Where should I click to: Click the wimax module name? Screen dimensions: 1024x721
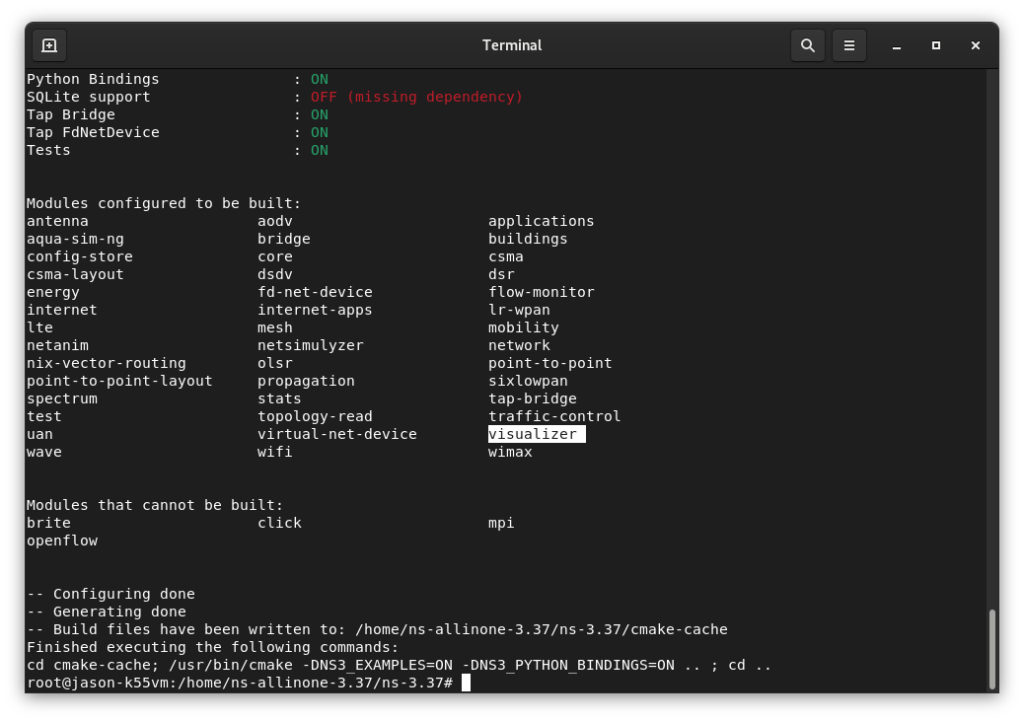[x=511, y=451]
